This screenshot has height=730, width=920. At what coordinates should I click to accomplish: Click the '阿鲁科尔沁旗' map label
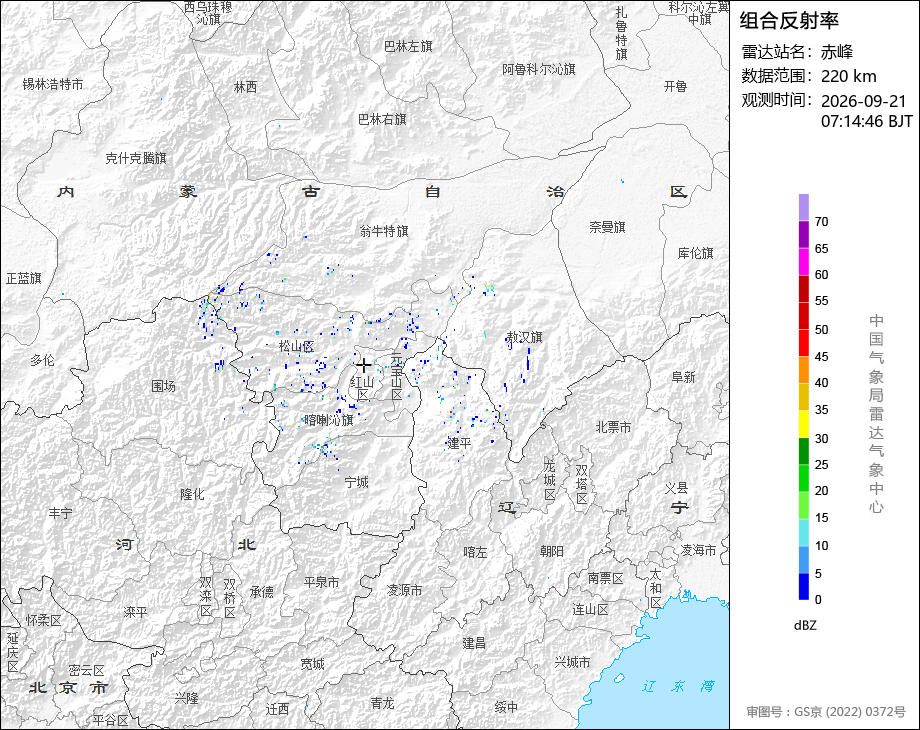coord(539,69)
